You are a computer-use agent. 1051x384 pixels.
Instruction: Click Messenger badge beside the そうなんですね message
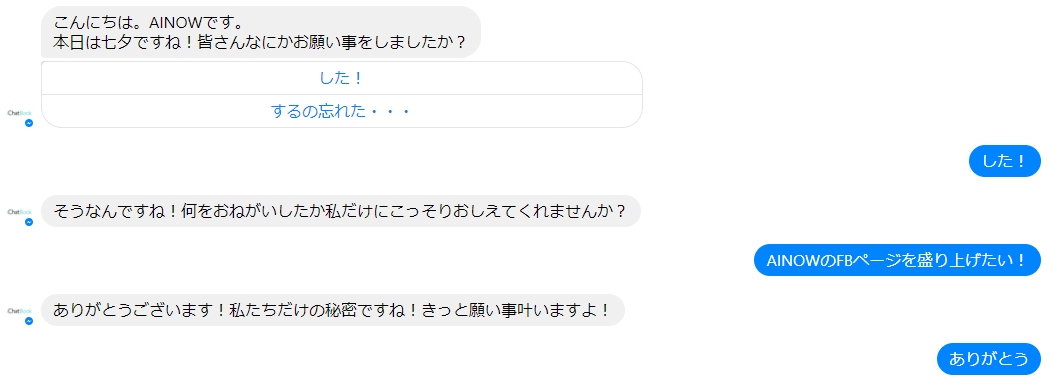pos(29,222)
